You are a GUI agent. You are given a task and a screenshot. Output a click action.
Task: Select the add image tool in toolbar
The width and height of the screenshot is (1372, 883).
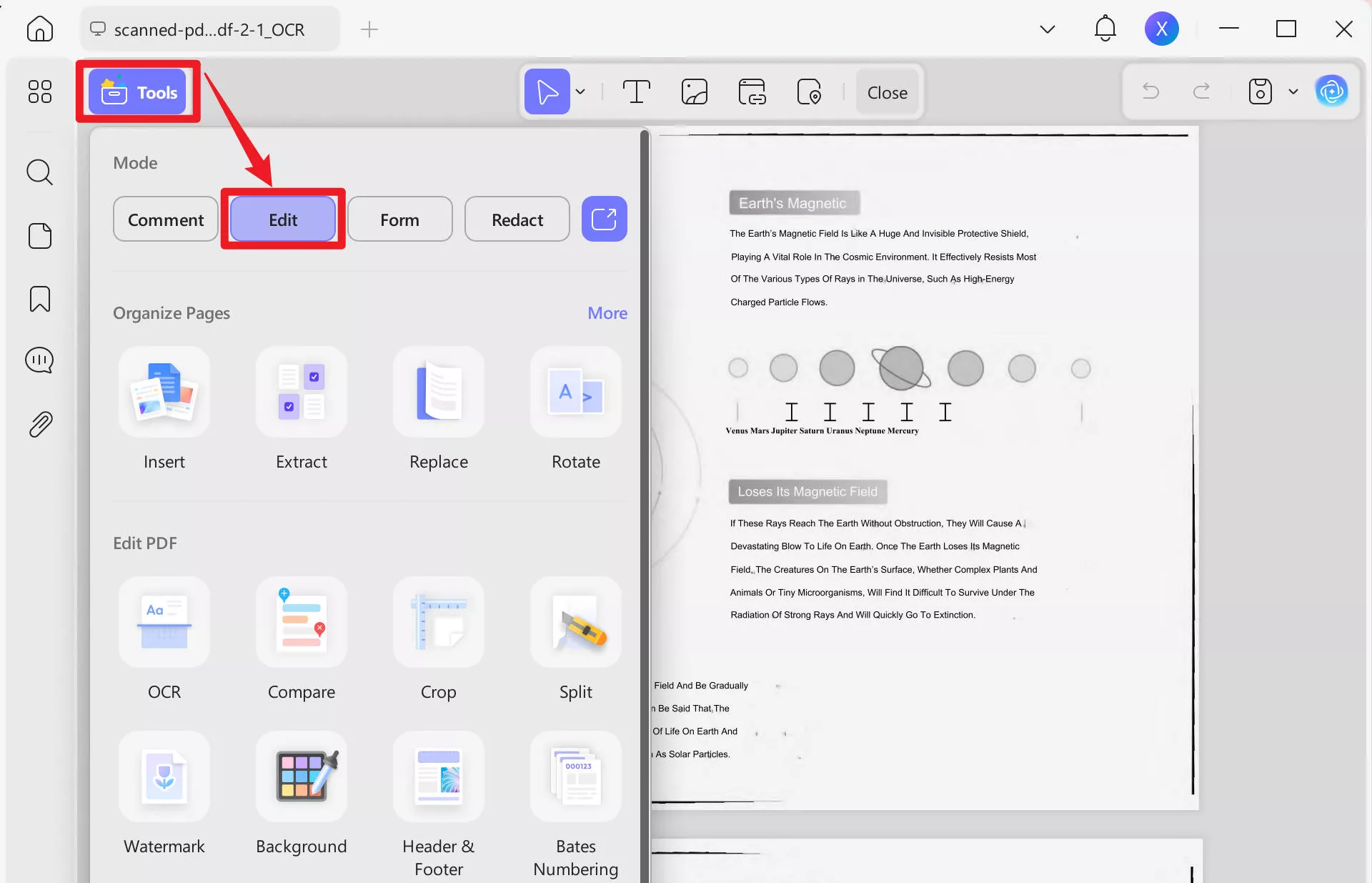(x=694, y=92)
